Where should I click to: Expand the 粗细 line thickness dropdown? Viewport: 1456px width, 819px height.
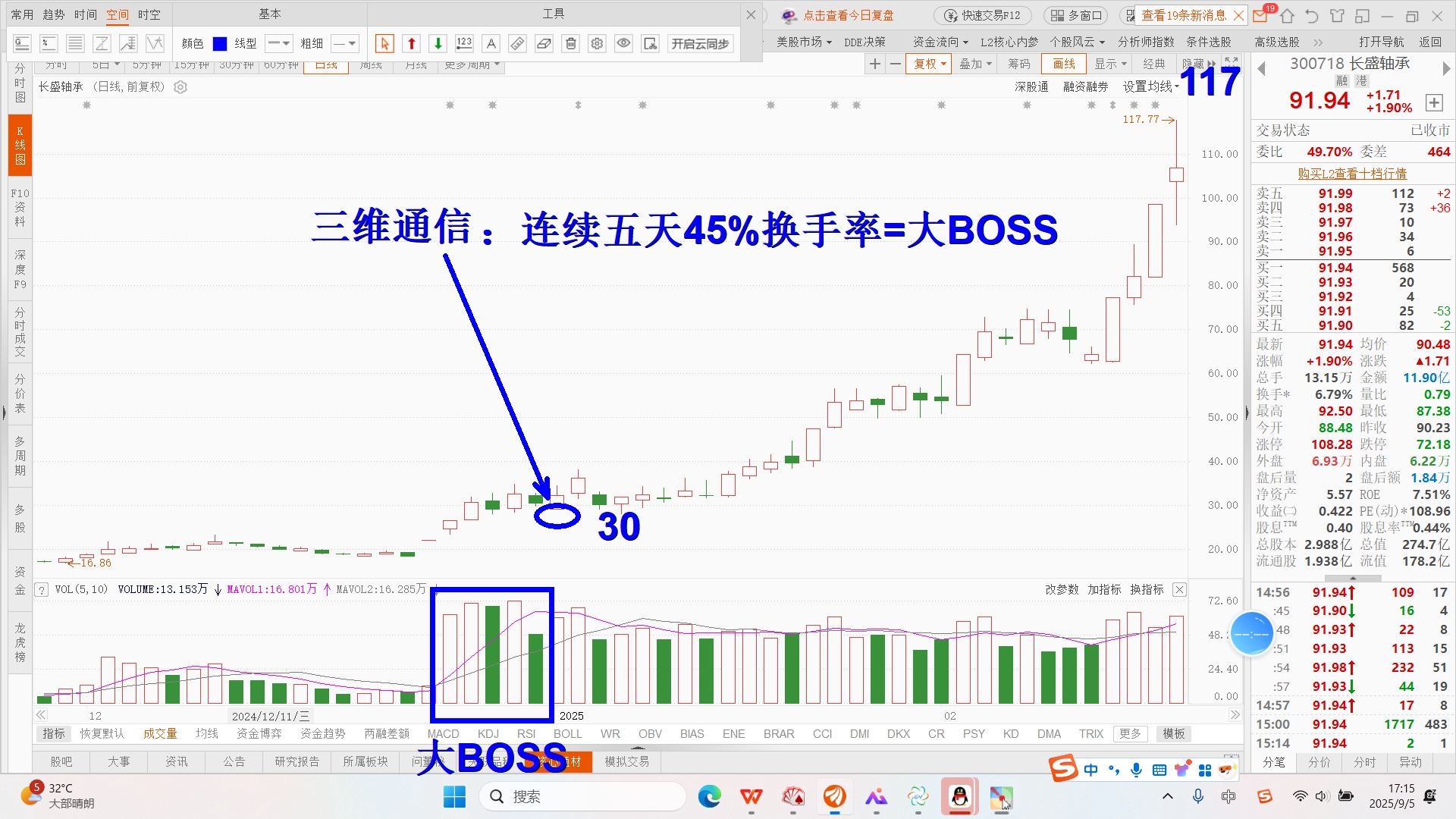[344, 44]
